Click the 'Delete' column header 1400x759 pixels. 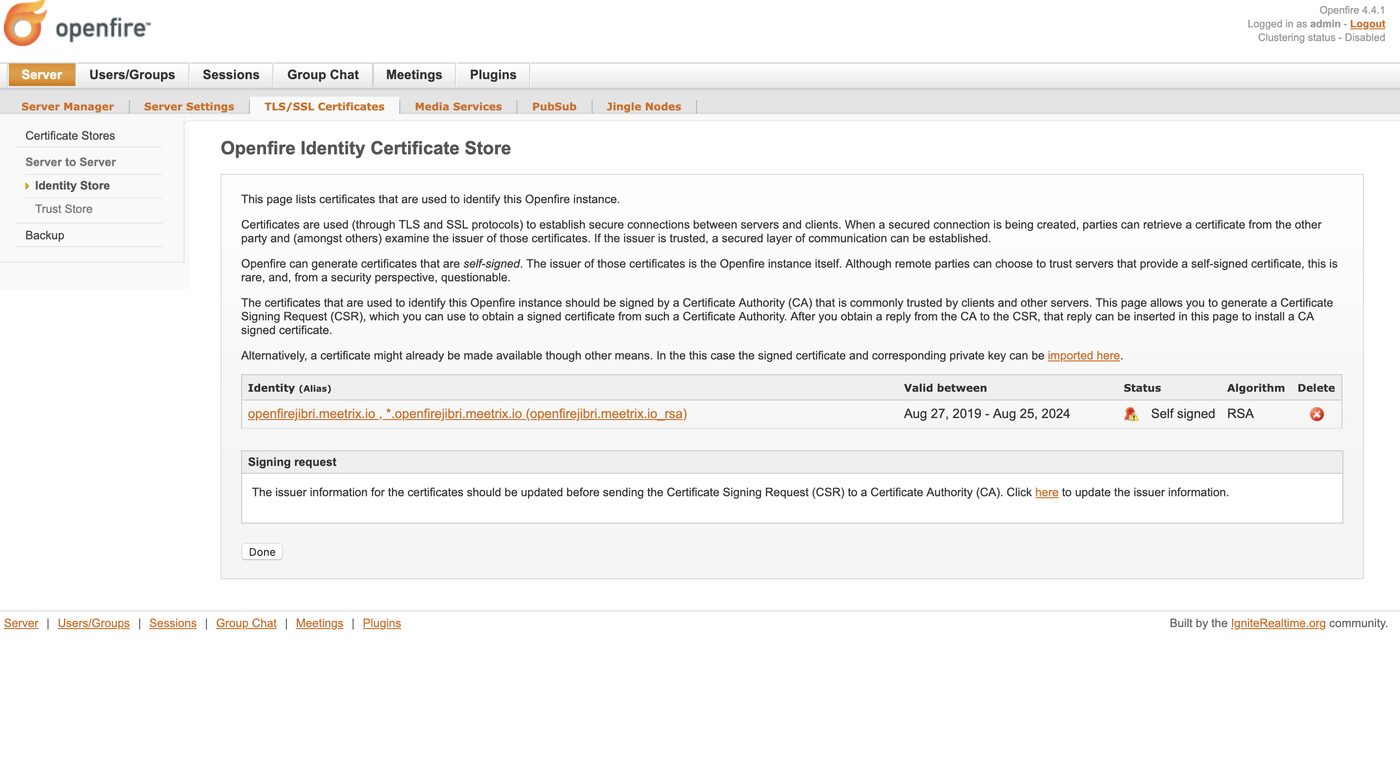point(1316,388)
